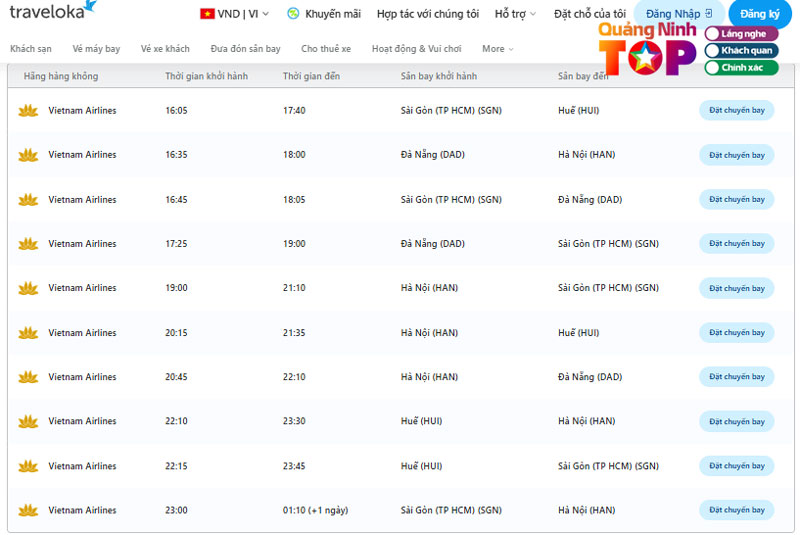Viewport: 800px width, 535px height.
Task: Open the Đưa đón sân bay tab
Action: [x=245, y=49]
